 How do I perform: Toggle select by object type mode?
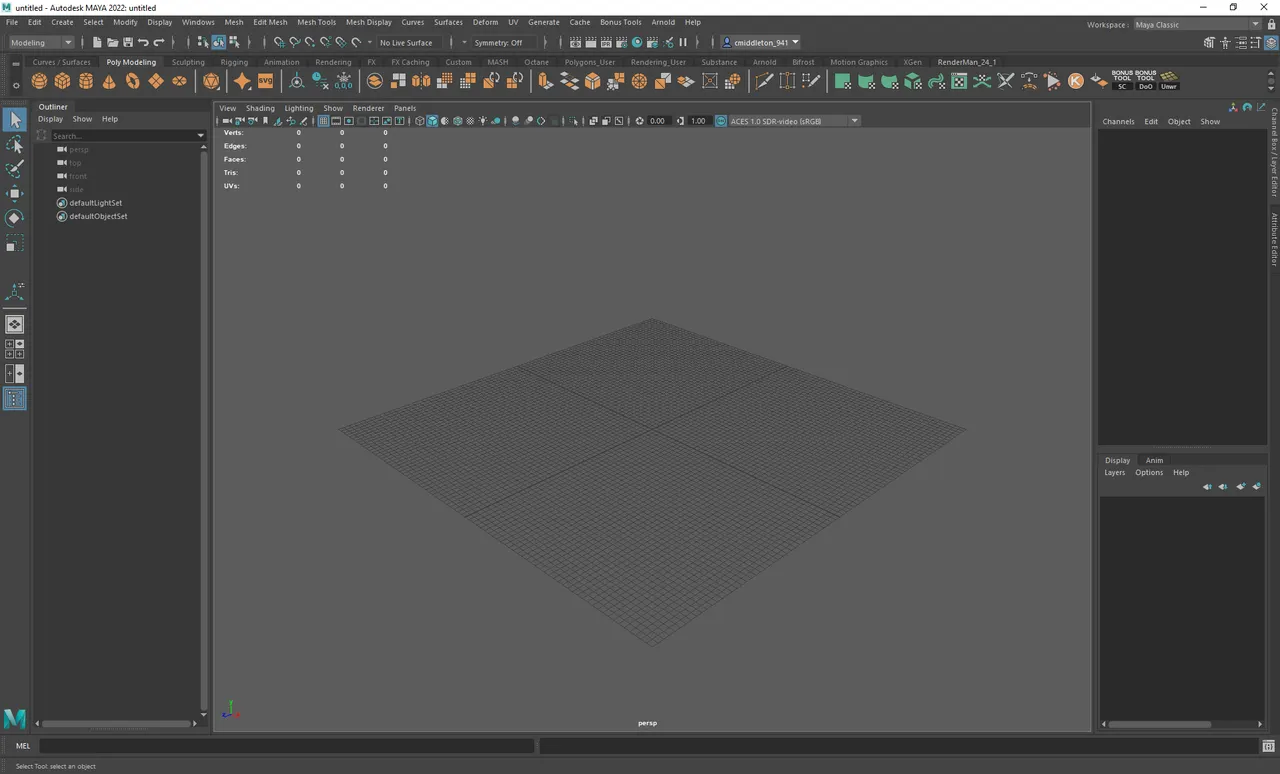[x=218, y=42]
